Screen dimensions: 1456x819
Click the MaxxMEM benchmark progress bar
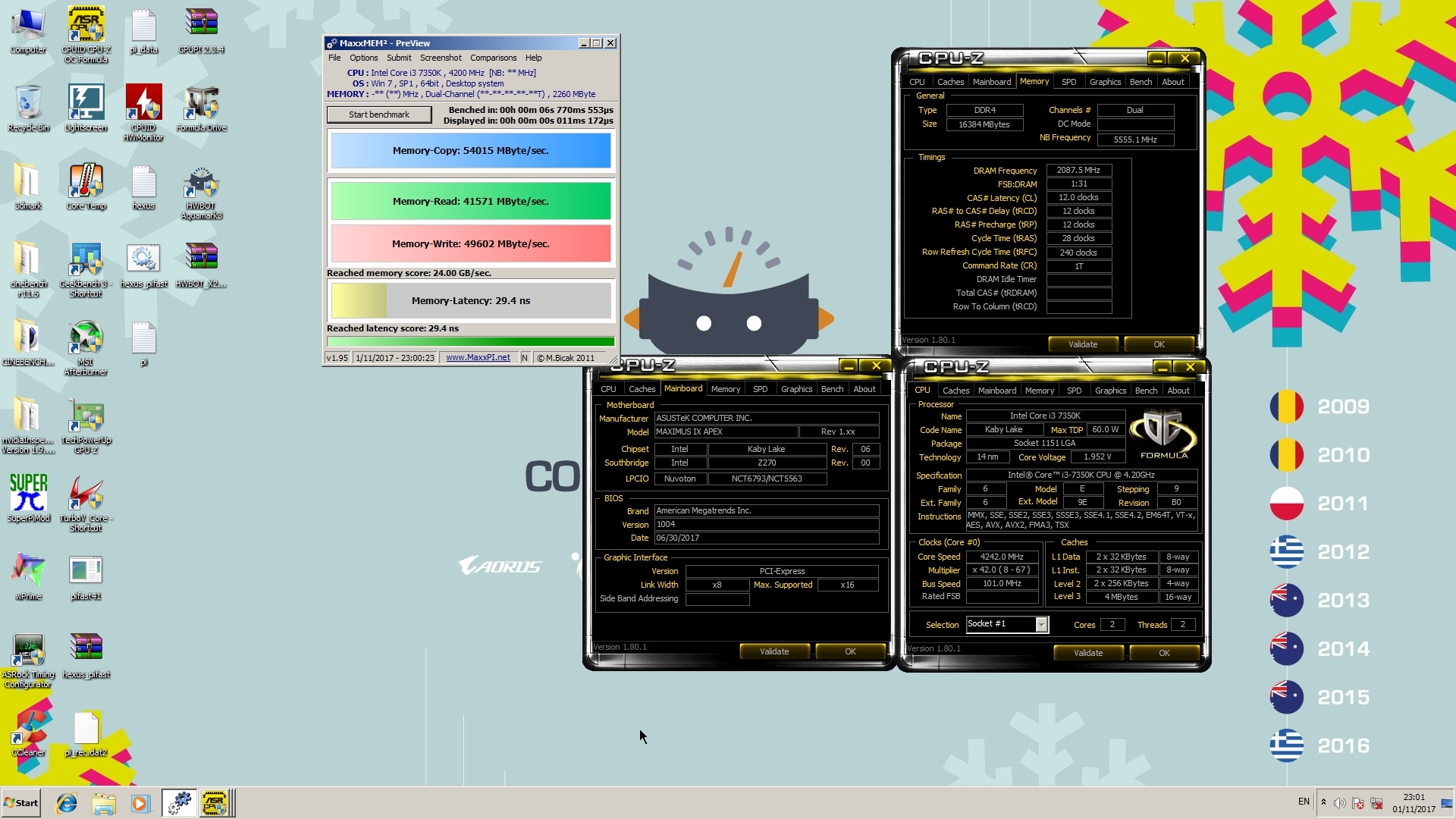pos(470,342)
